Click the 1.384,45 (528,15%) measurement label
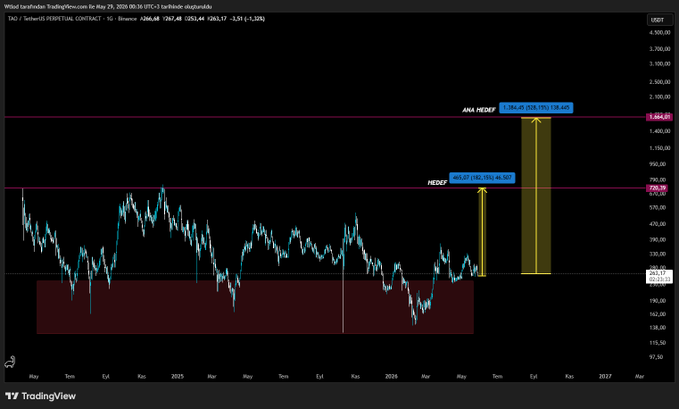This screenshot has height=409, width=679. coord(536,107)
